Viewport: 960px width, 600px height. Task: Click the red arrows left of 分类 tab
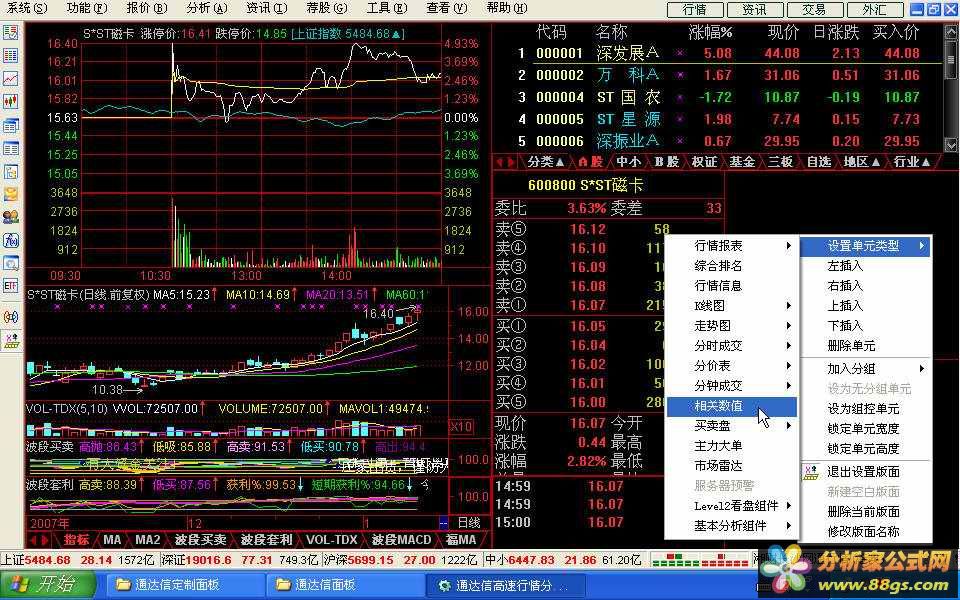[506, 162]
